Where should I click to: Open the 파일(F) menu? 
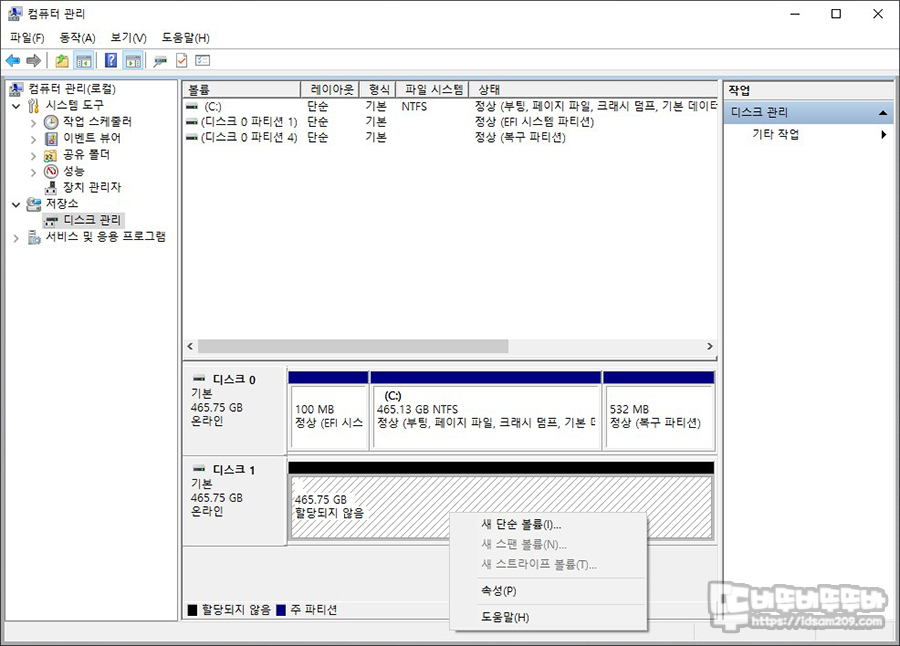point(27,38)
